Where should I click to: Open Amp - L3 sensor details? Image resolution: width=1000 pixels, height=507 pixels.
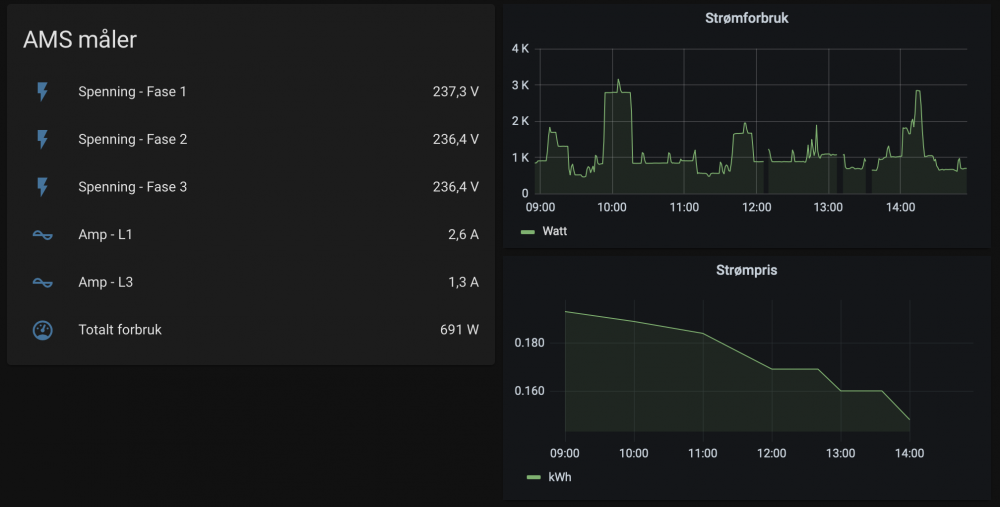tap(106, 283)
